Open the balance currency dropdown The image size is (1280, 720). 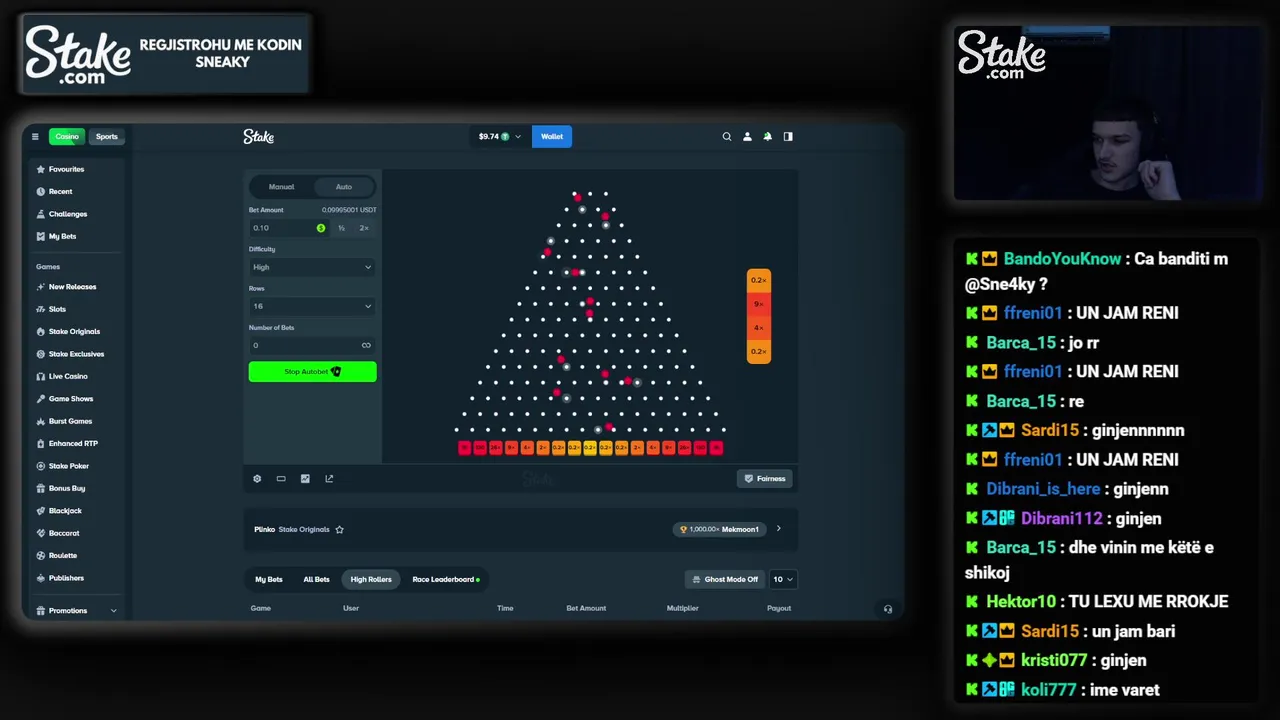pyautogui.click(x=500, y=136)
